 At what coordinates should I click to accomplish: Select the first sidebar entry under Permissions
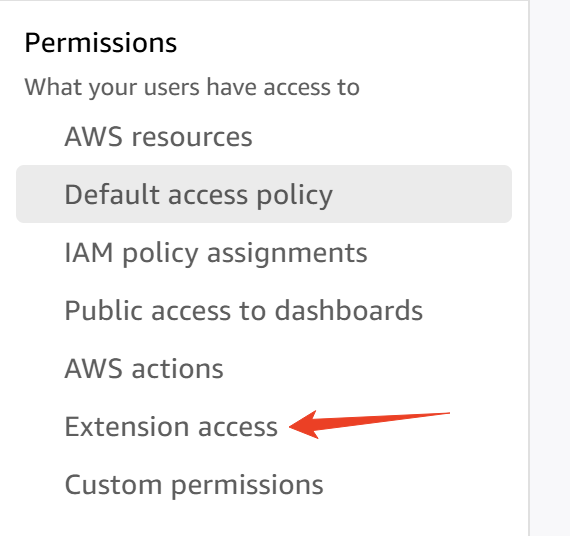(158, 137)
